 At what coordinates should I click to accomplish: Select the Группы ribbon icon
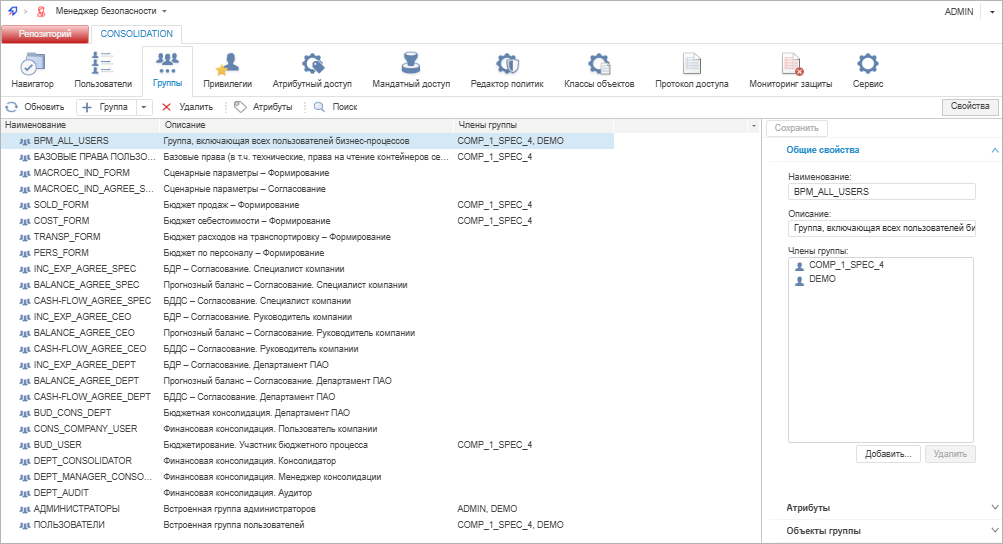point(167,70)
